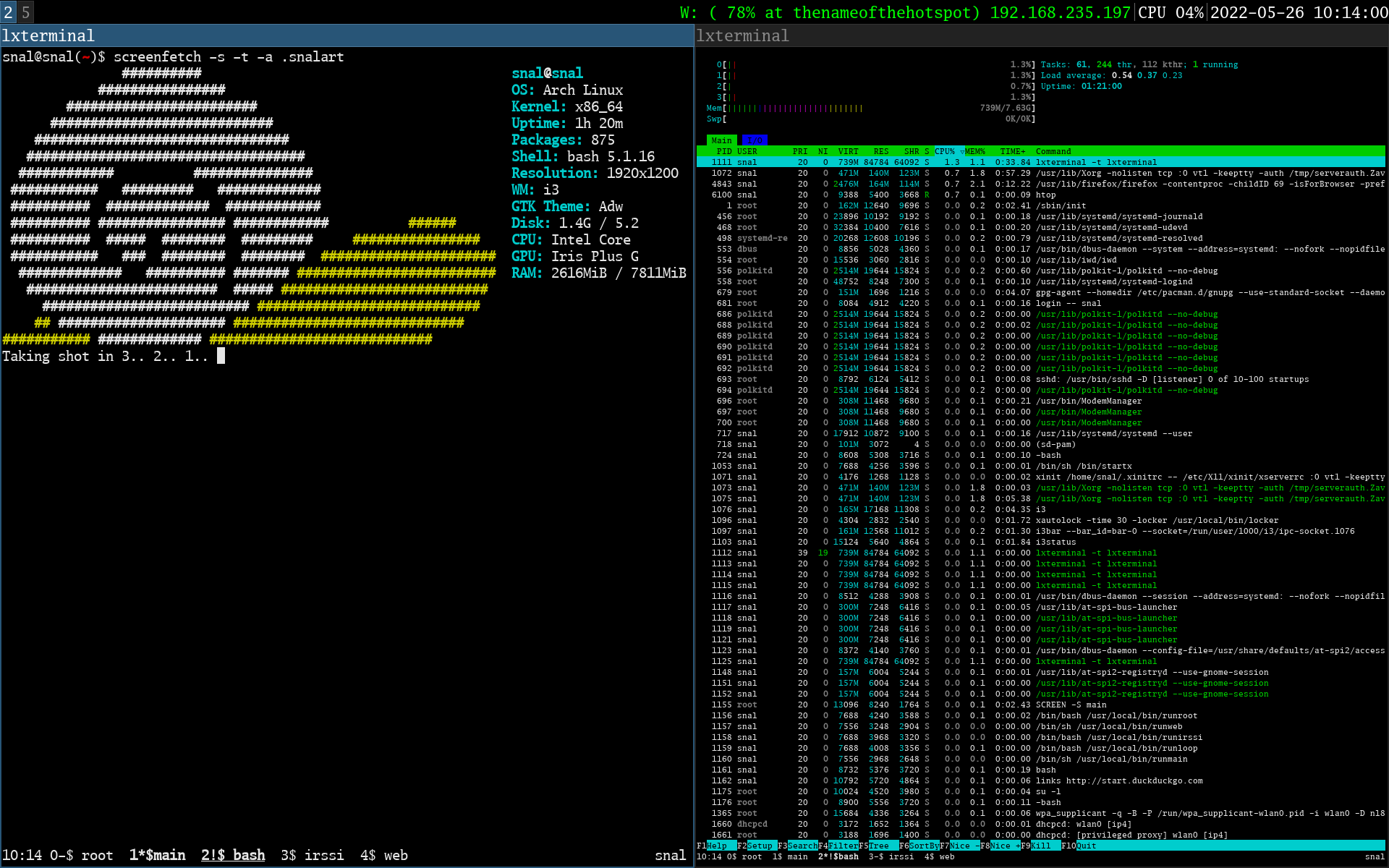Image resolution: width=1389 pixels, height=868 pixels.
Task: Click the Wi-Fi hotspot status indicator
Action: click(x=828, y=12)
